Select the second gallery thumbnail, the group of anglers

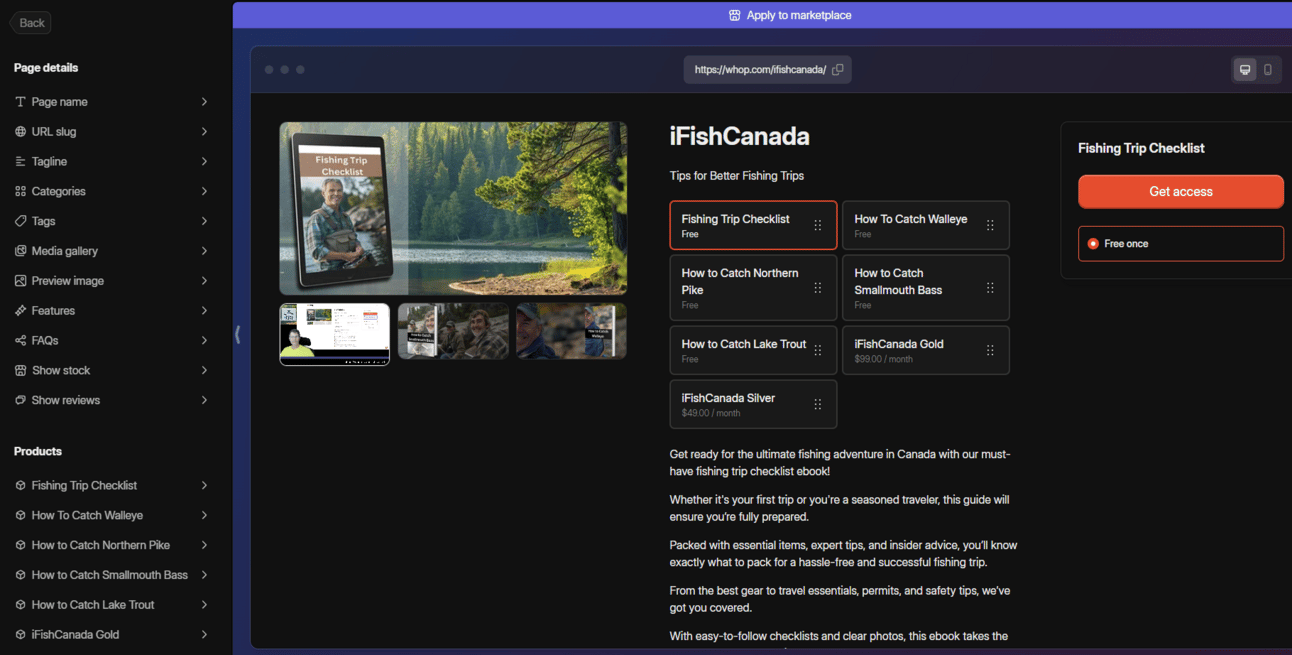click(453, 331)
